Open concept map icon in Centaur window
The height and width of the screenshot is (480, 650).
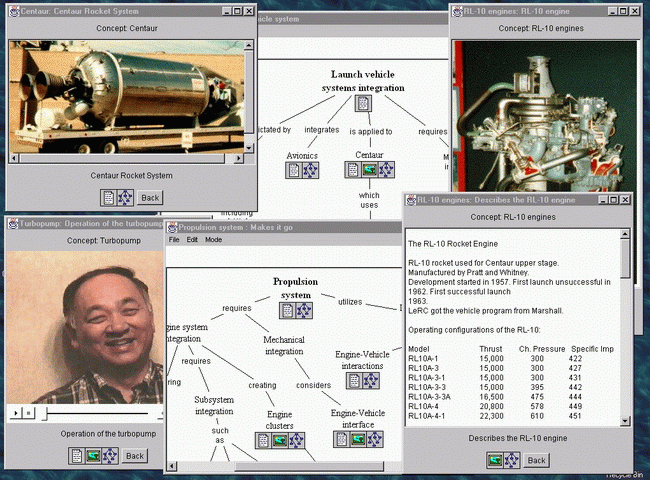125,198
